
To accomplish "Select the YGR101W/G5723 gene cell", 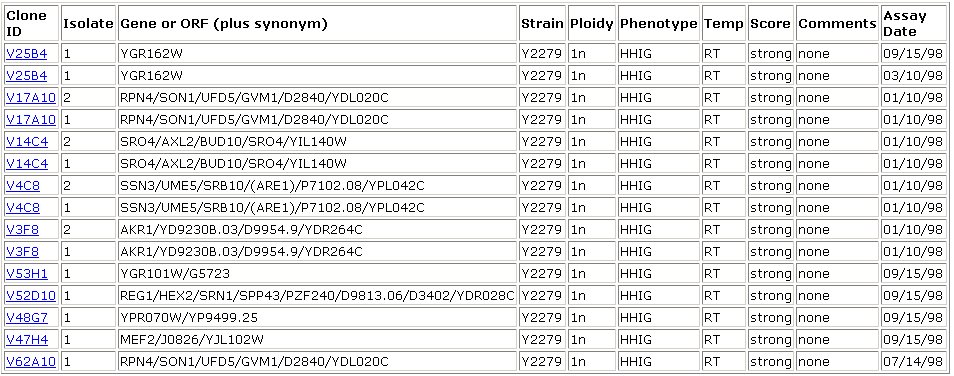I will point(318,274).
